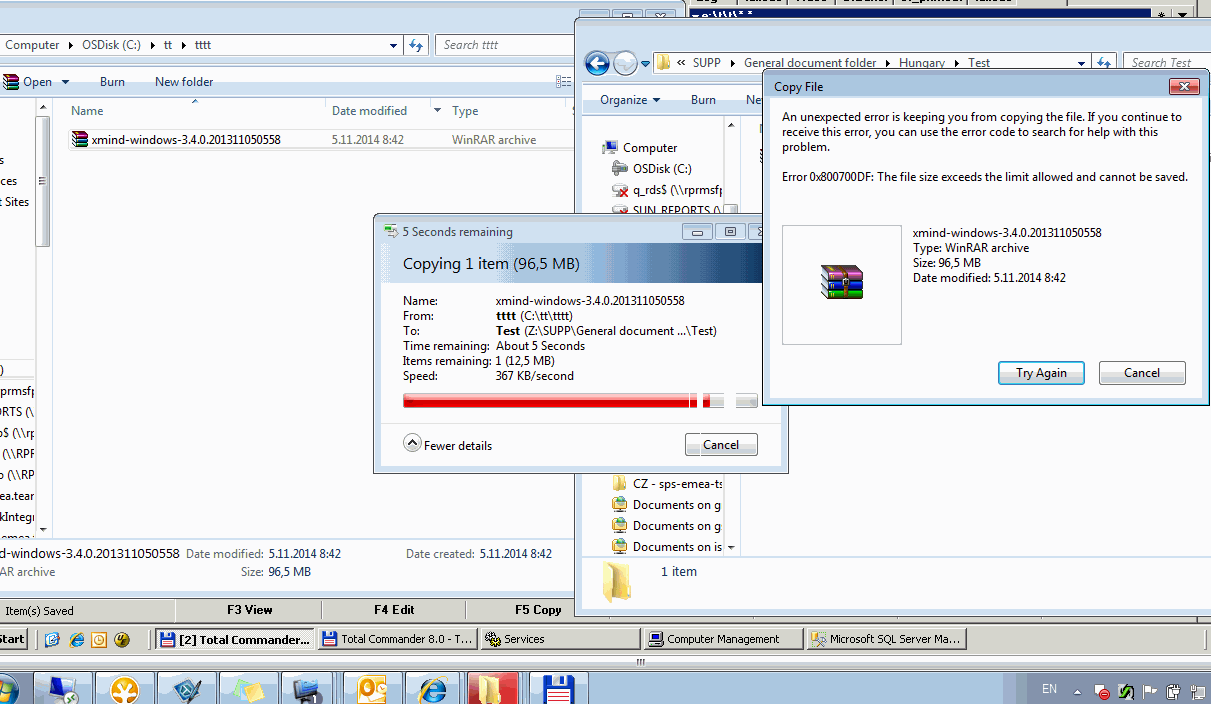This screenshot has width=1211, height=704.
Task: Click the Search tttt field
Action: pyautogui.click(x=505, y=45)
